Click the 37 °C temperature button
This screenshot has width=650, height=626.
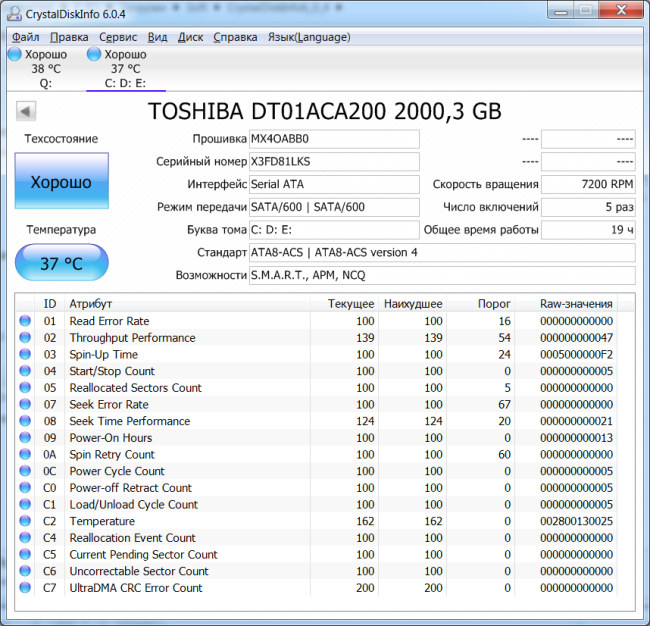61,264
